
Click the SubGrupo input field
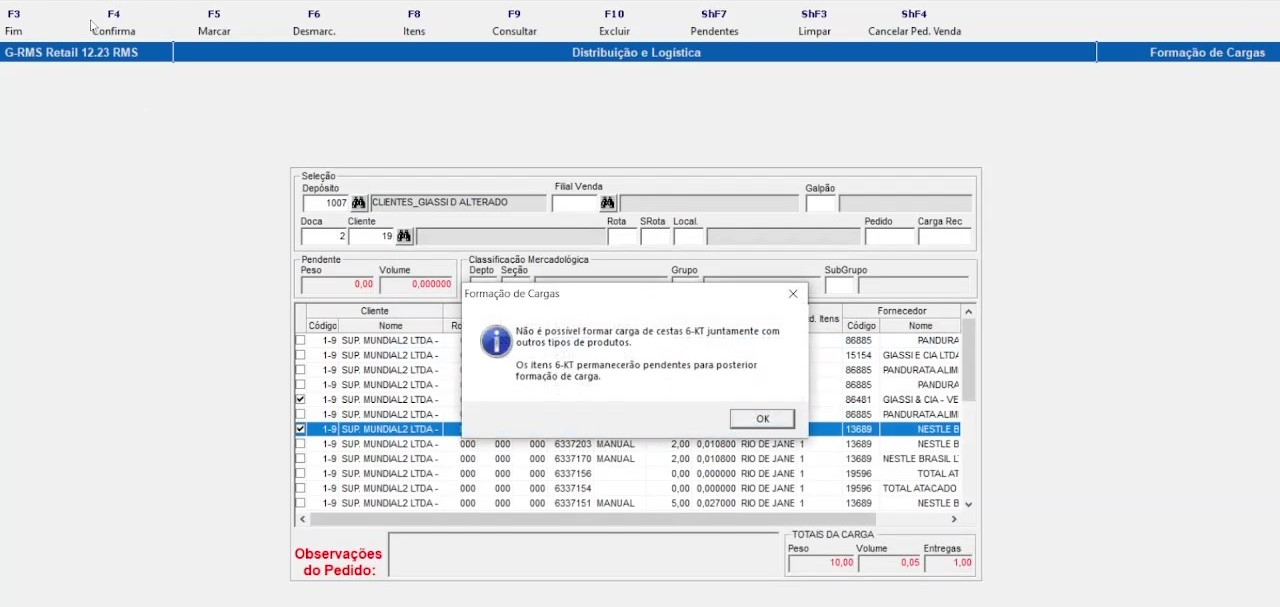[x=839, y=285]
